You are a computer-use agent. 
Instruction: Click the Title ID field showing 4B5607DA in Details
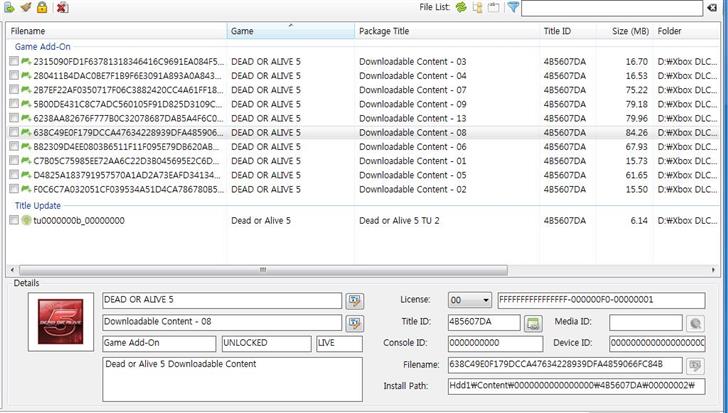484,322
